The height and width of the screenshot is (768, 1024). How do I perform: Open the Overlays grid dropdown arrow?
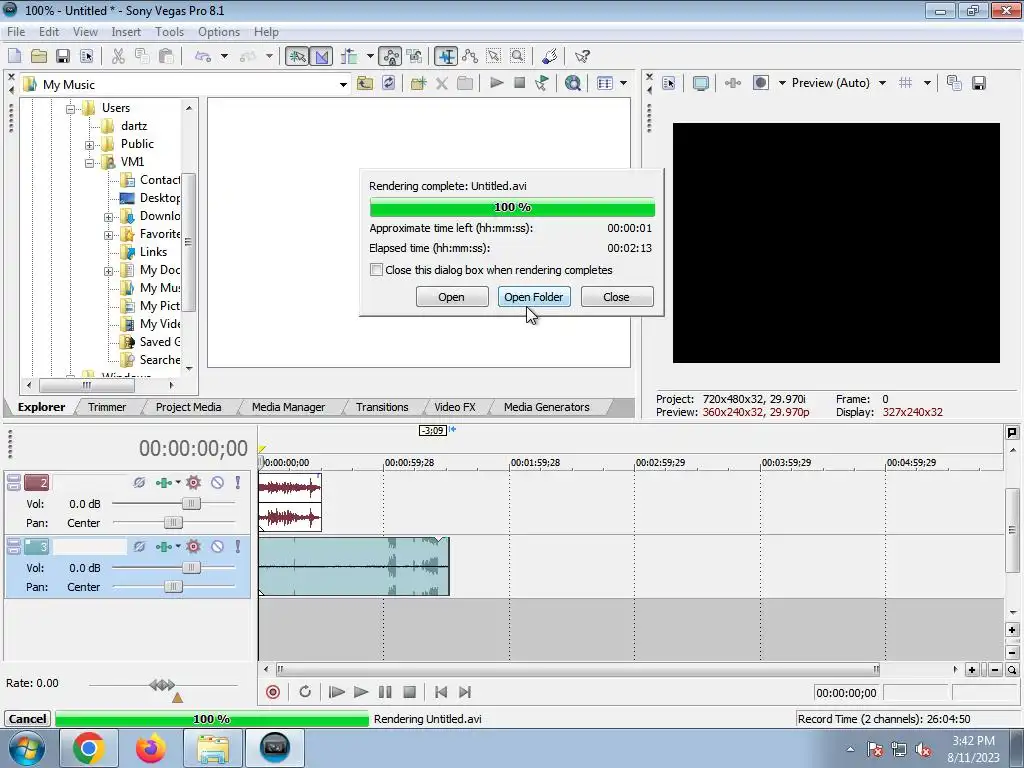927,83
